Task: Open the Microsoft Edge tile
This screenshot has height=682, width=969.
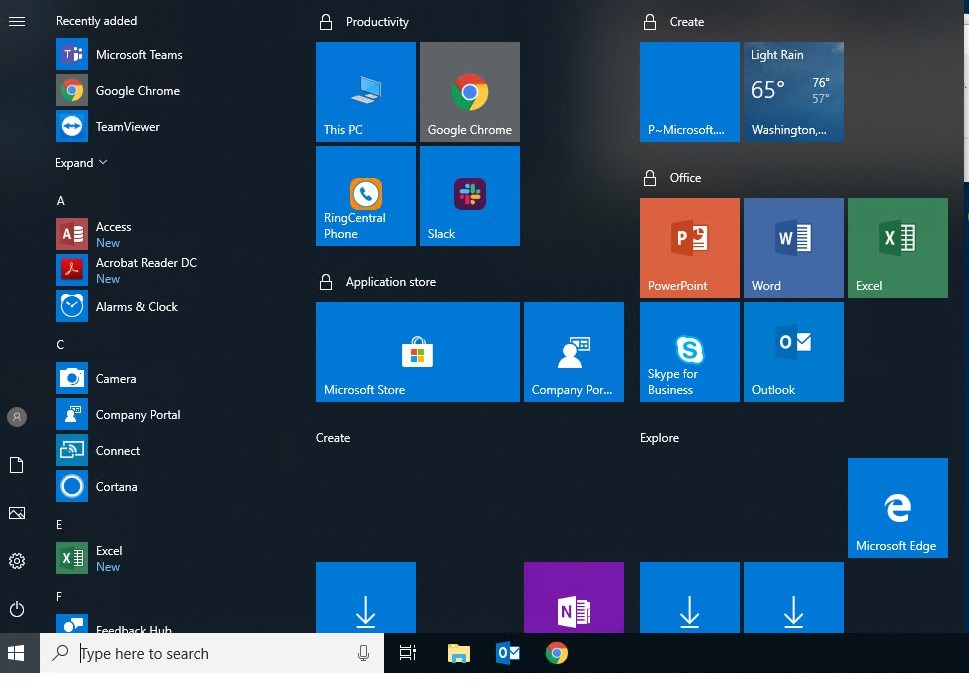Action: pyautogui.click(x=898, y=508)
